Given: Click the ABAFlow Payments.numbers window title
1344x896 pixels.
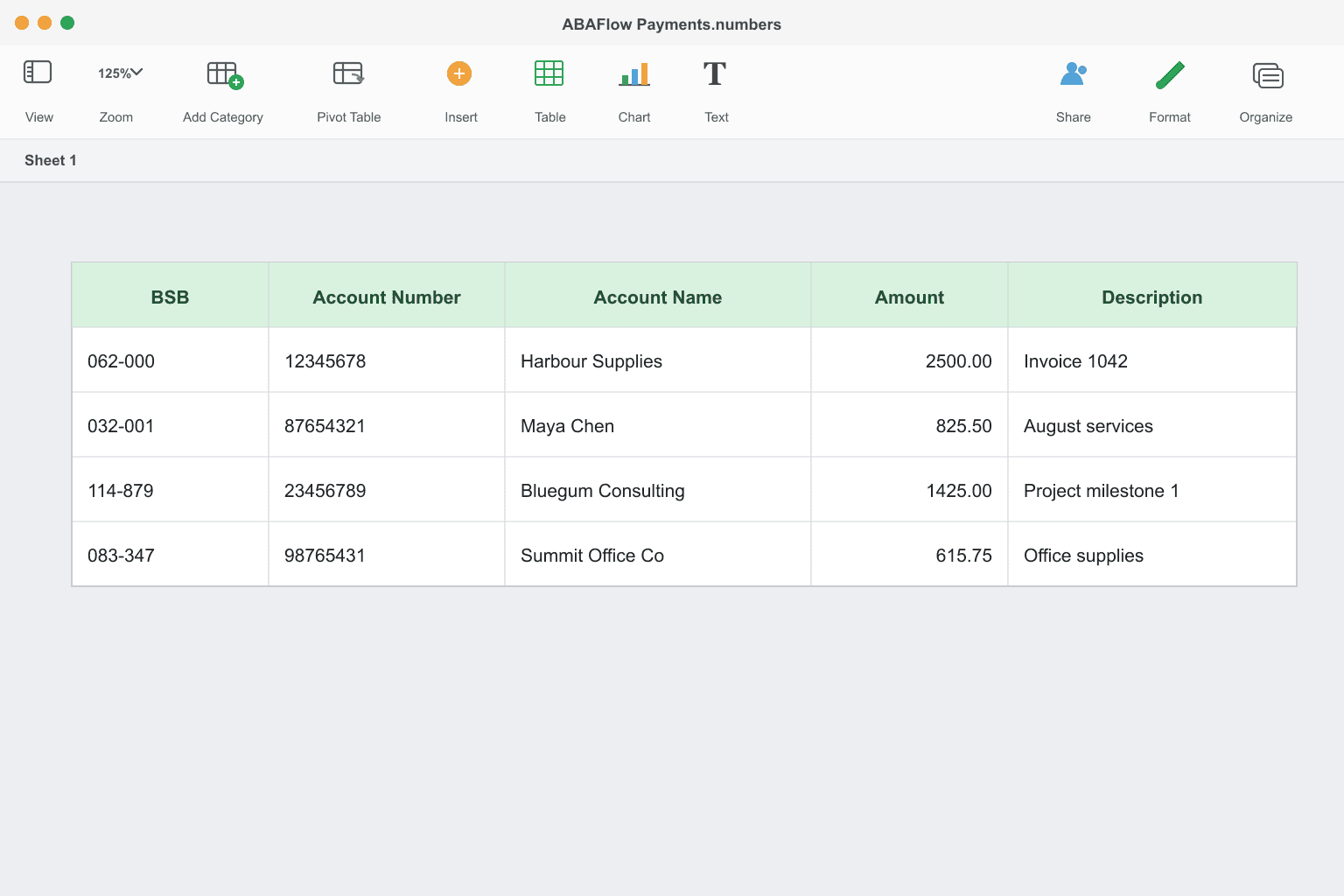Looking at the screenshot, I should pyautogui.click(x=671, y=24).
